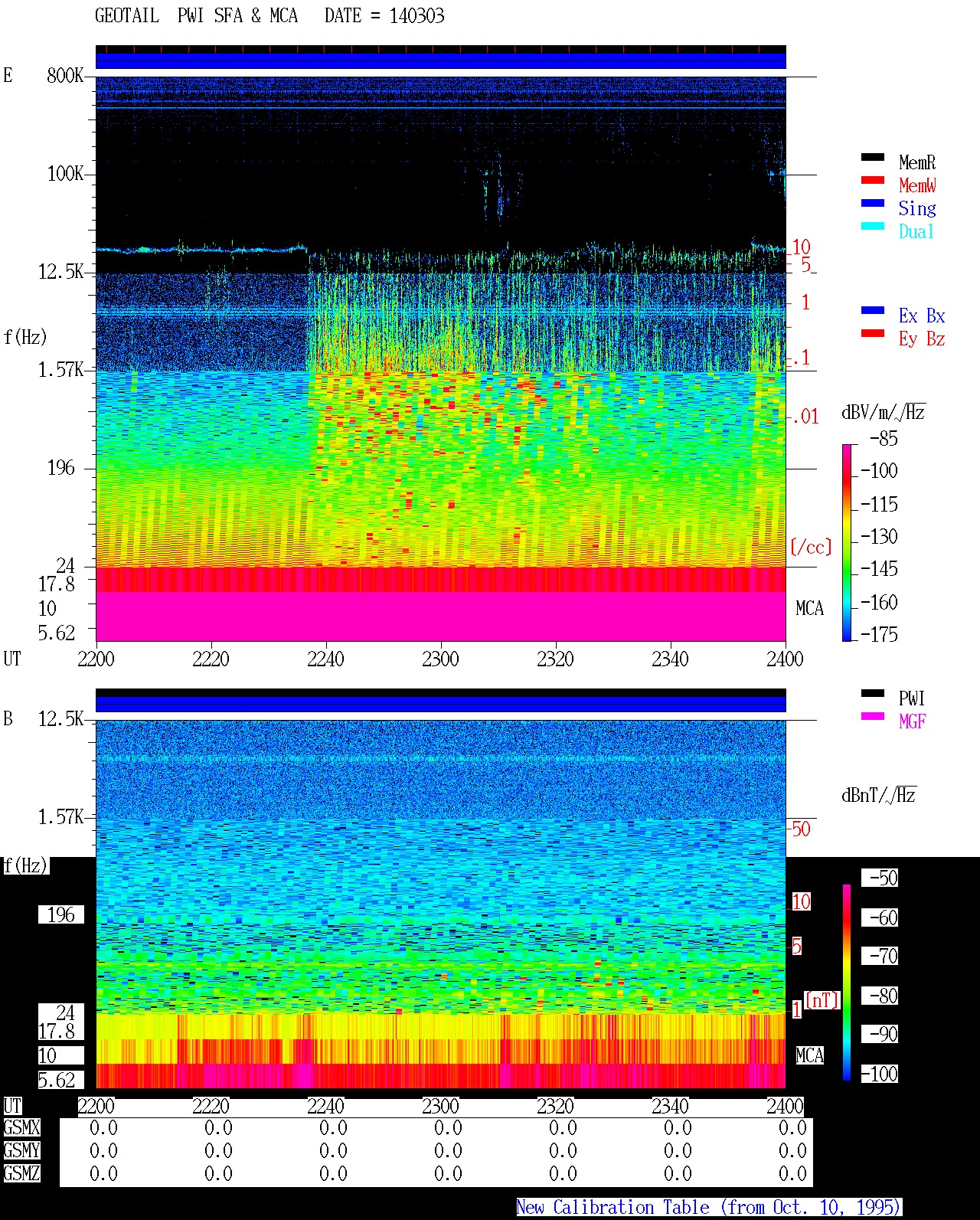
Task: Click the red MemW legend swatch
Action: (873, 181)
